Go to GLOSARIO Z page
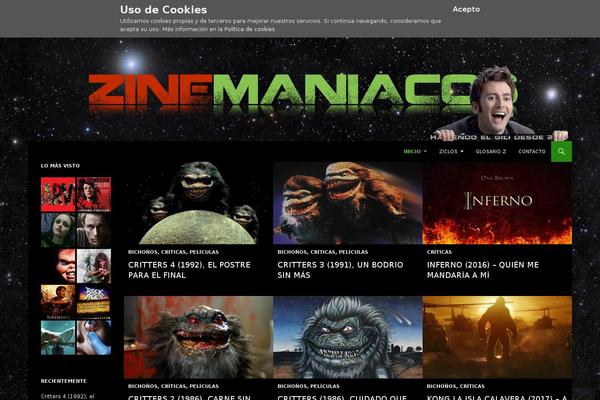Image resolution: width=600 pixels, height=400 pixels. [491, 152]
